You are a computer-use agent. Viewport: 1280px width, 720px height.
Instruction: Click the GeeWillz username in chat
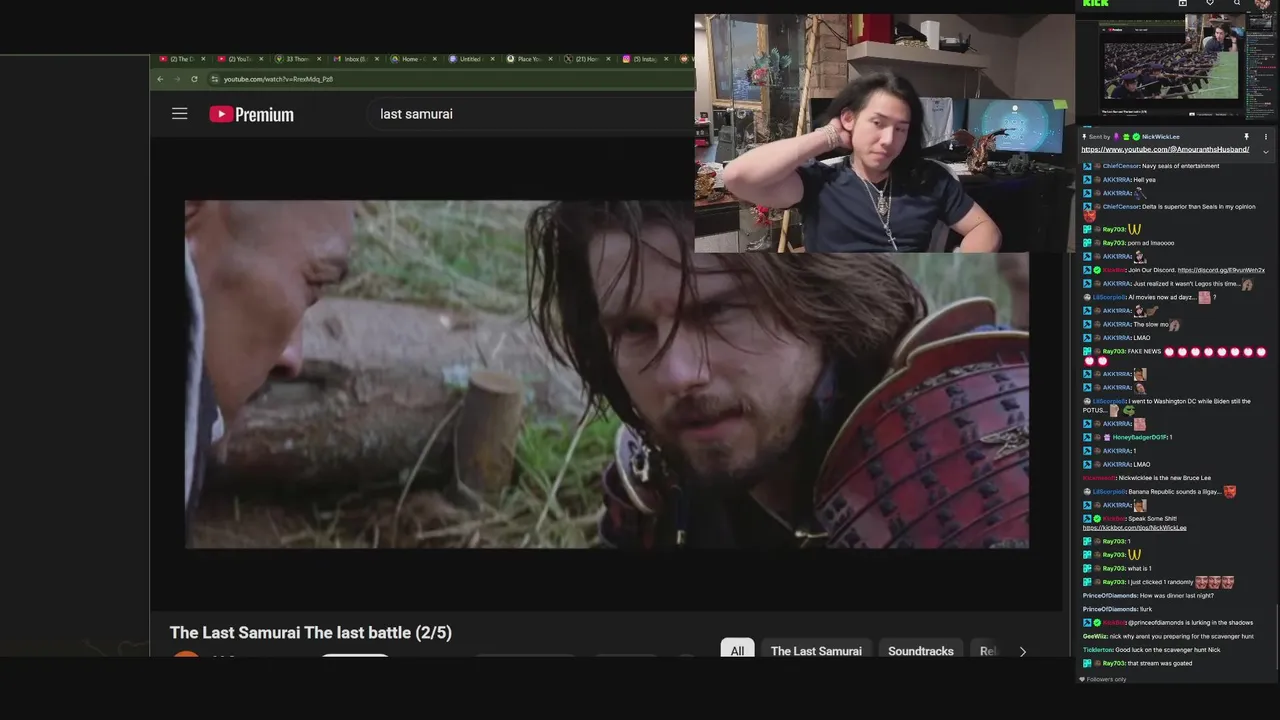click(1094, 636)
